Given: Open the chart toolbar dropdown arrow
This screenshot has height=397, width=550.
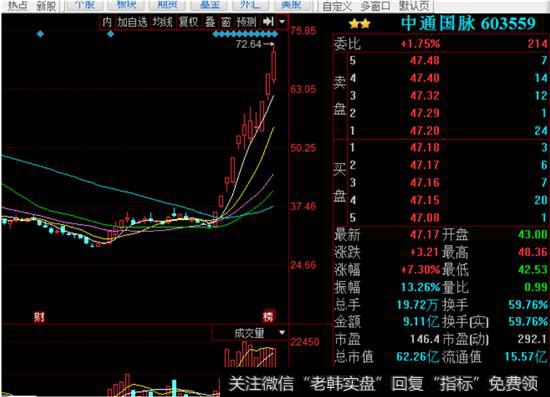Looking at the screenshot, I should click(x=282, y=22).
